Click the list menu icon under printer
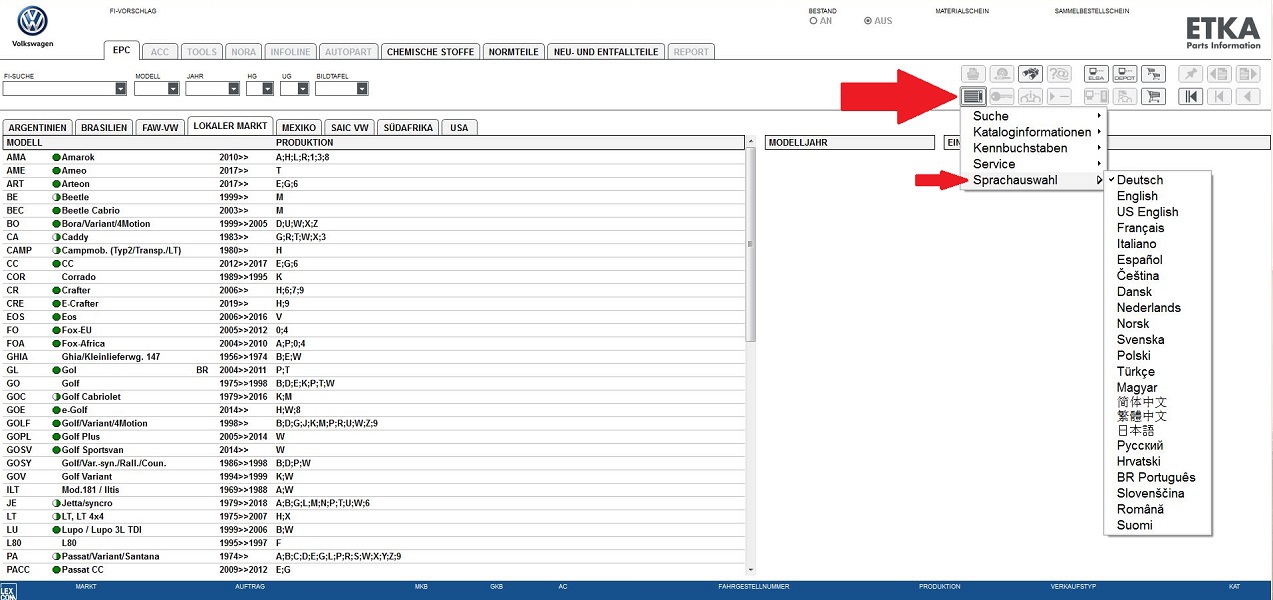 (973, 96)
